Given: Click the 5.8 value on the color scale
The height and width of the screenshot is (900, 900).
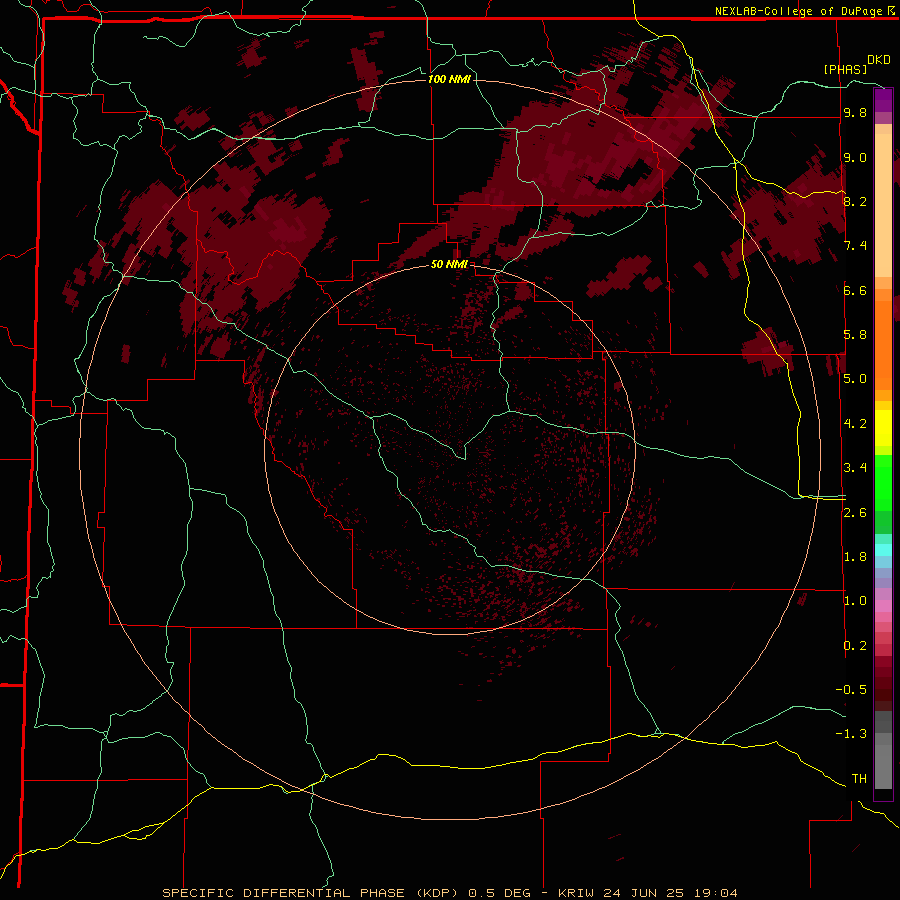Looking at the screenshot, I should [x=855, y=335].
